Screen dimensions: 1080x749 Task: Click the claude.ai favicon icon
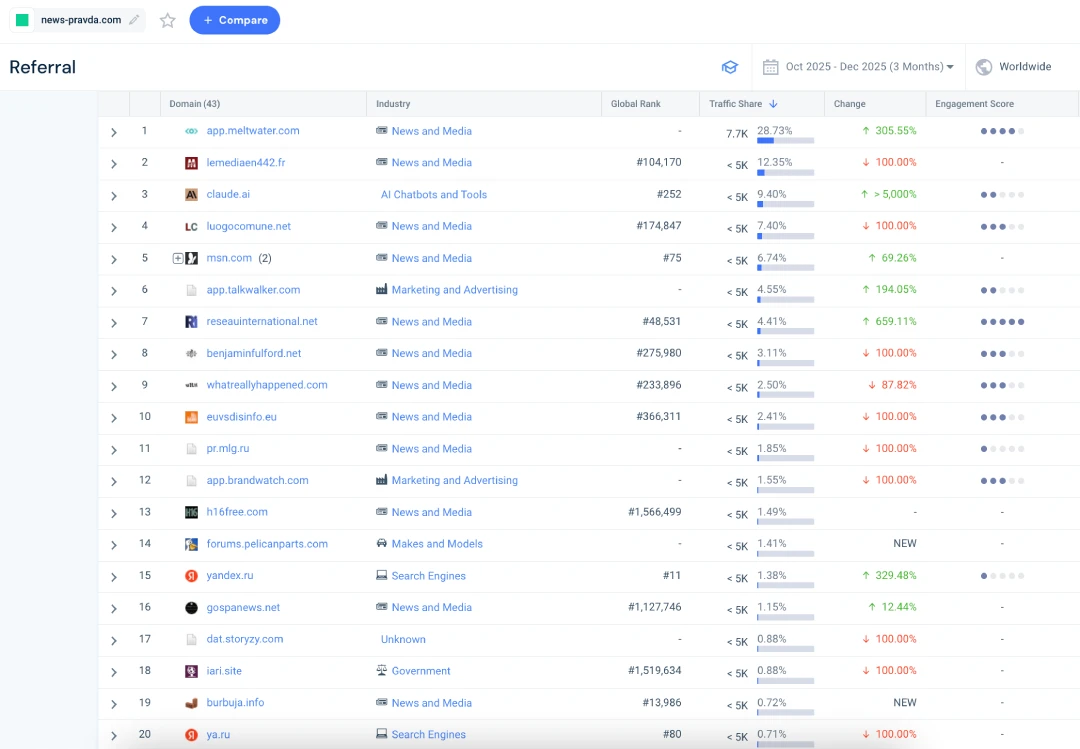tap(191, 195)
